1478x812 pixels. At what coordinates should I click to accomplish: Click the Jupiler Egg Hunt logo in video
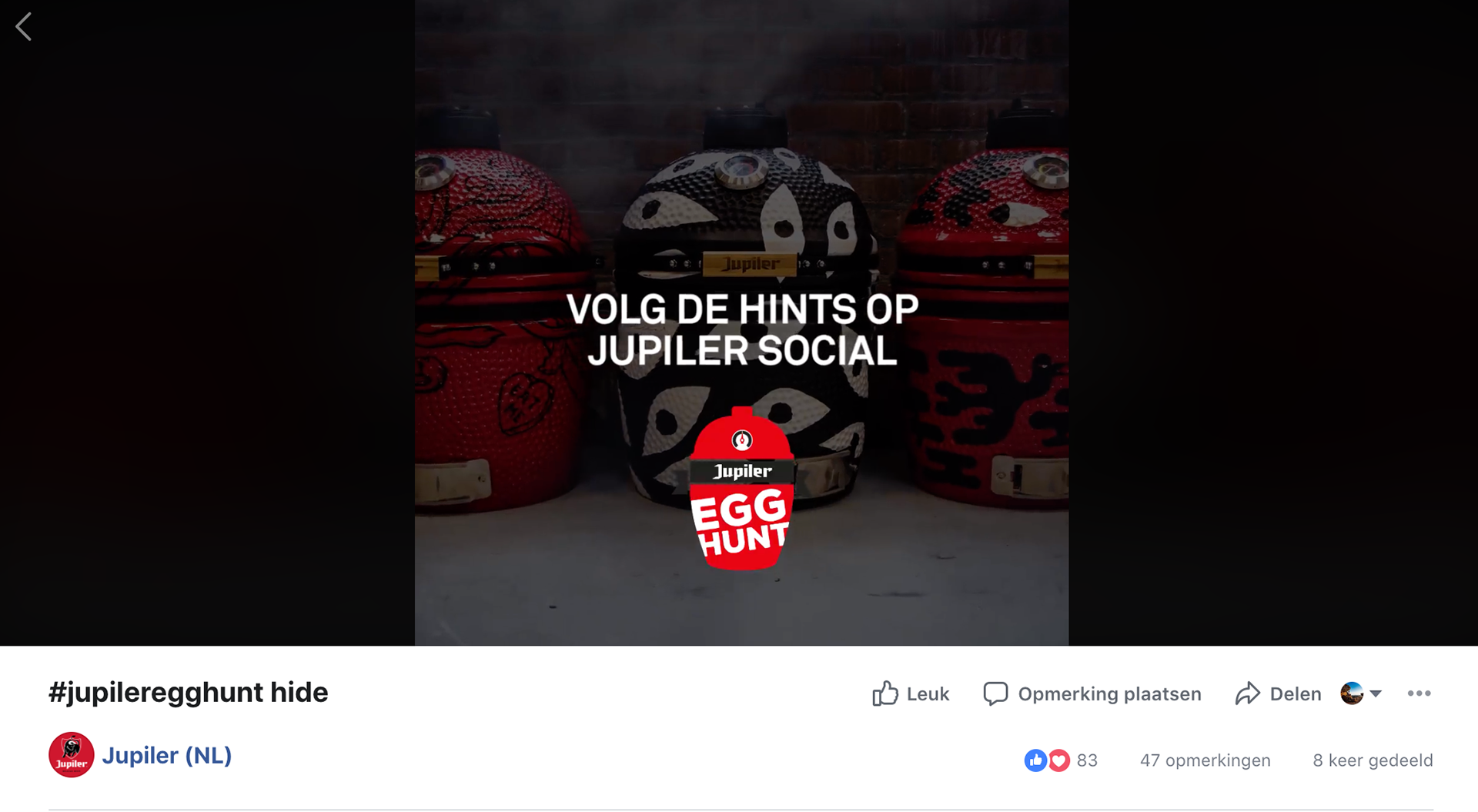tap(741, 489)
